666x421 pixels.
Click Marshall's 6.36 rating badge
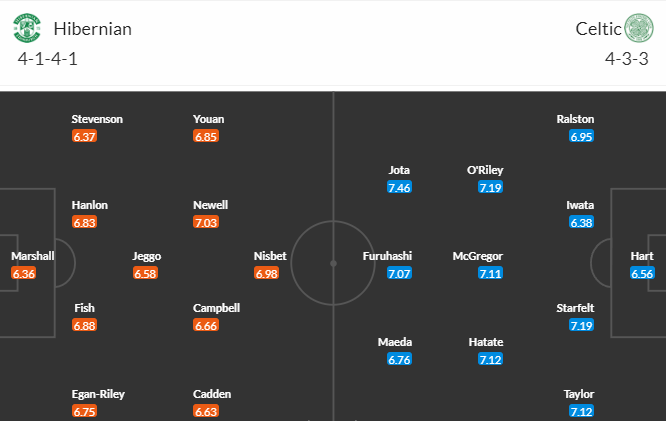23,273
